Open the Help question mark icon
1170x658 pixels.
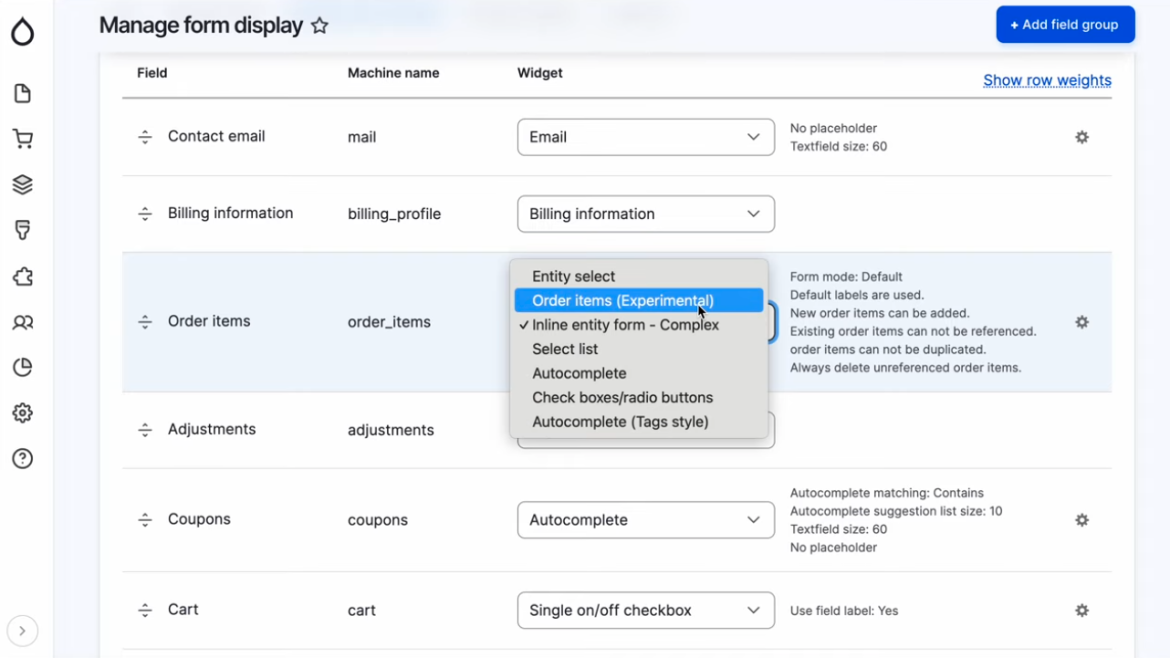[22, 458]
